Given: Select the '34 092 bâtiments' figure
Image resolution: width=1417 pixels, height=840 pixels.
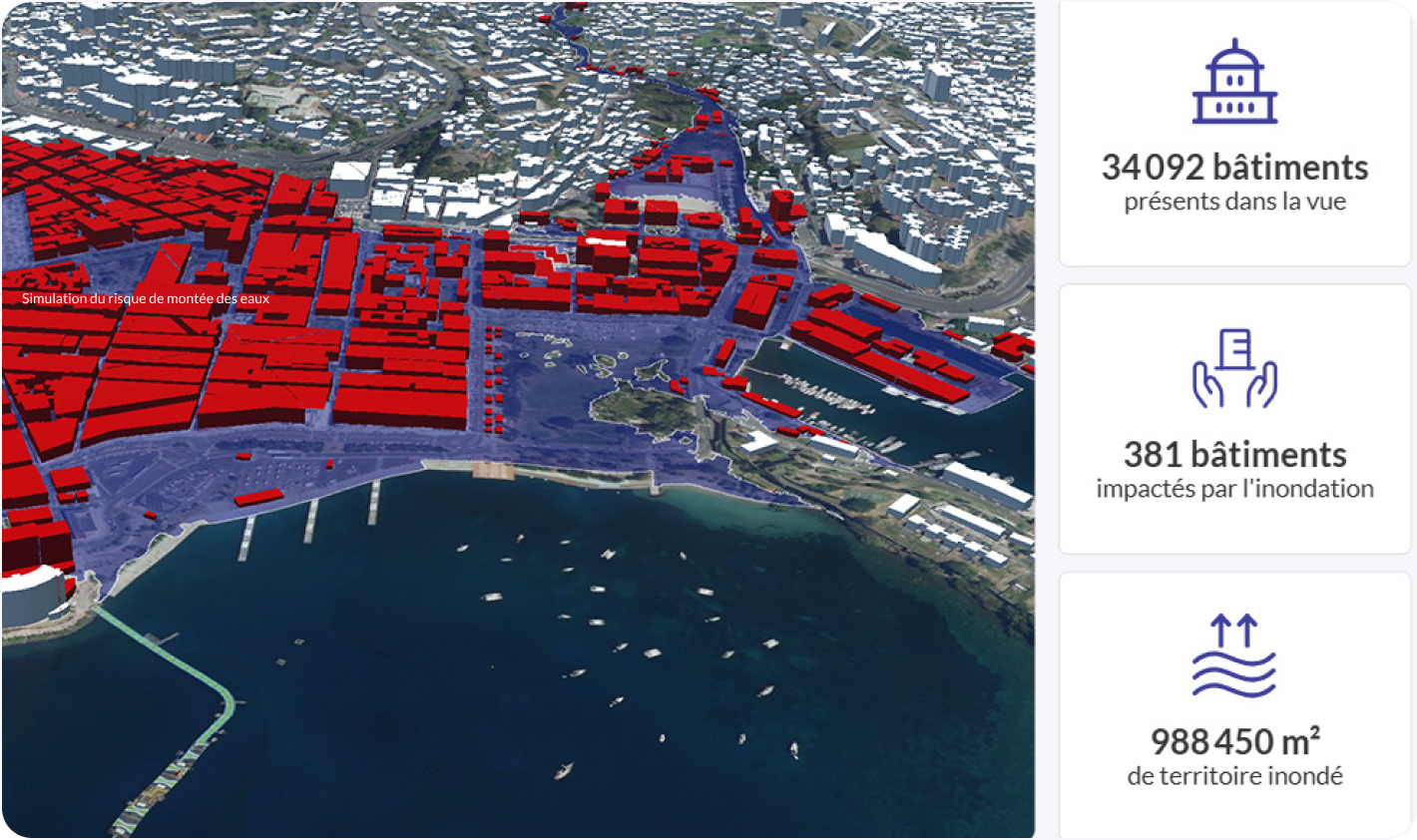Looking at the screenshot, I should pyautogui.click(x=1234, y=168).
